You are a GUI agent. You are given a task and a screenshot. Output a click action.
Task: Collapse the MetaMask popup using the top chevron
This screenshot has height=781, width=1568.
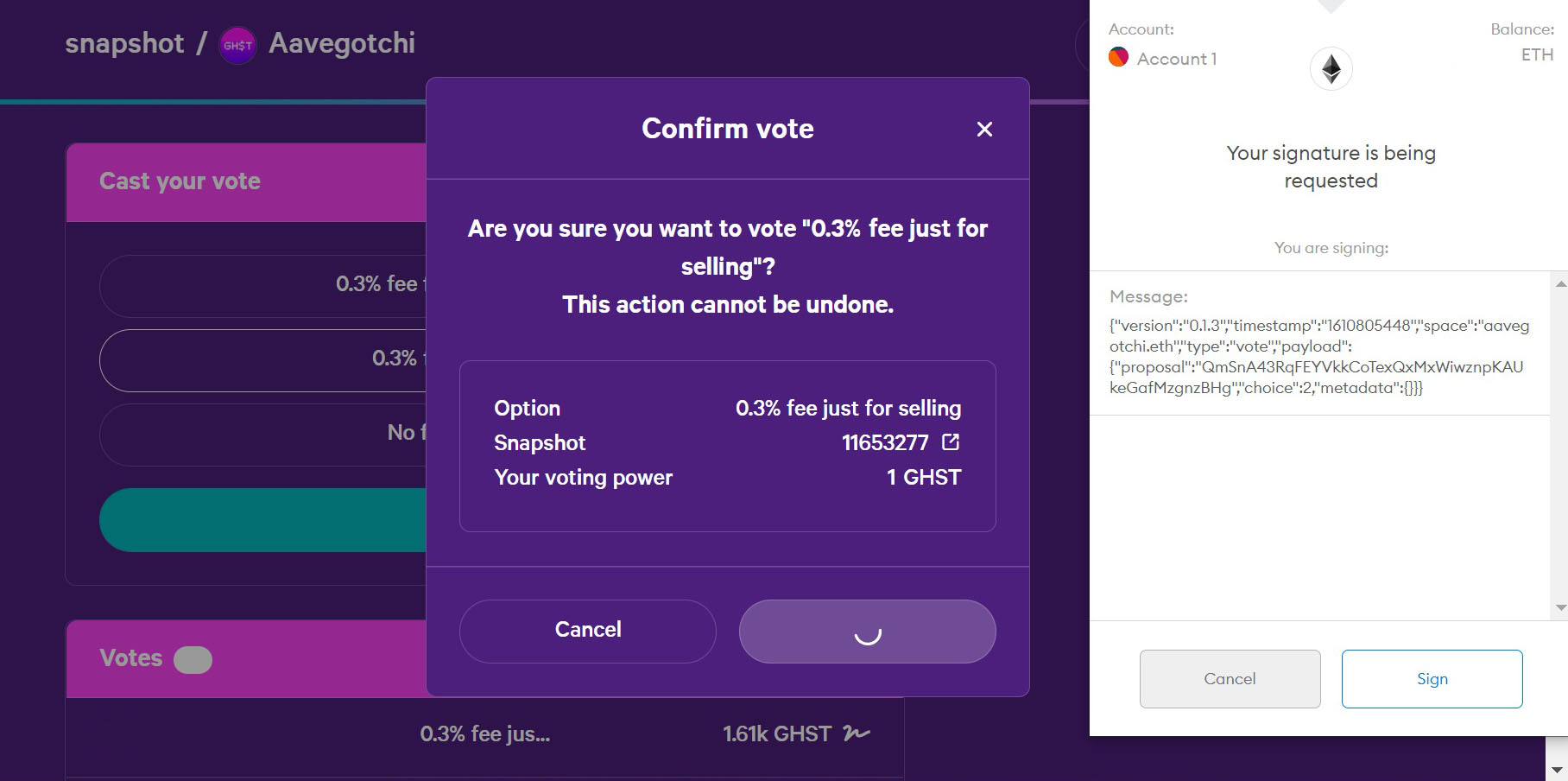(1331, 7)
